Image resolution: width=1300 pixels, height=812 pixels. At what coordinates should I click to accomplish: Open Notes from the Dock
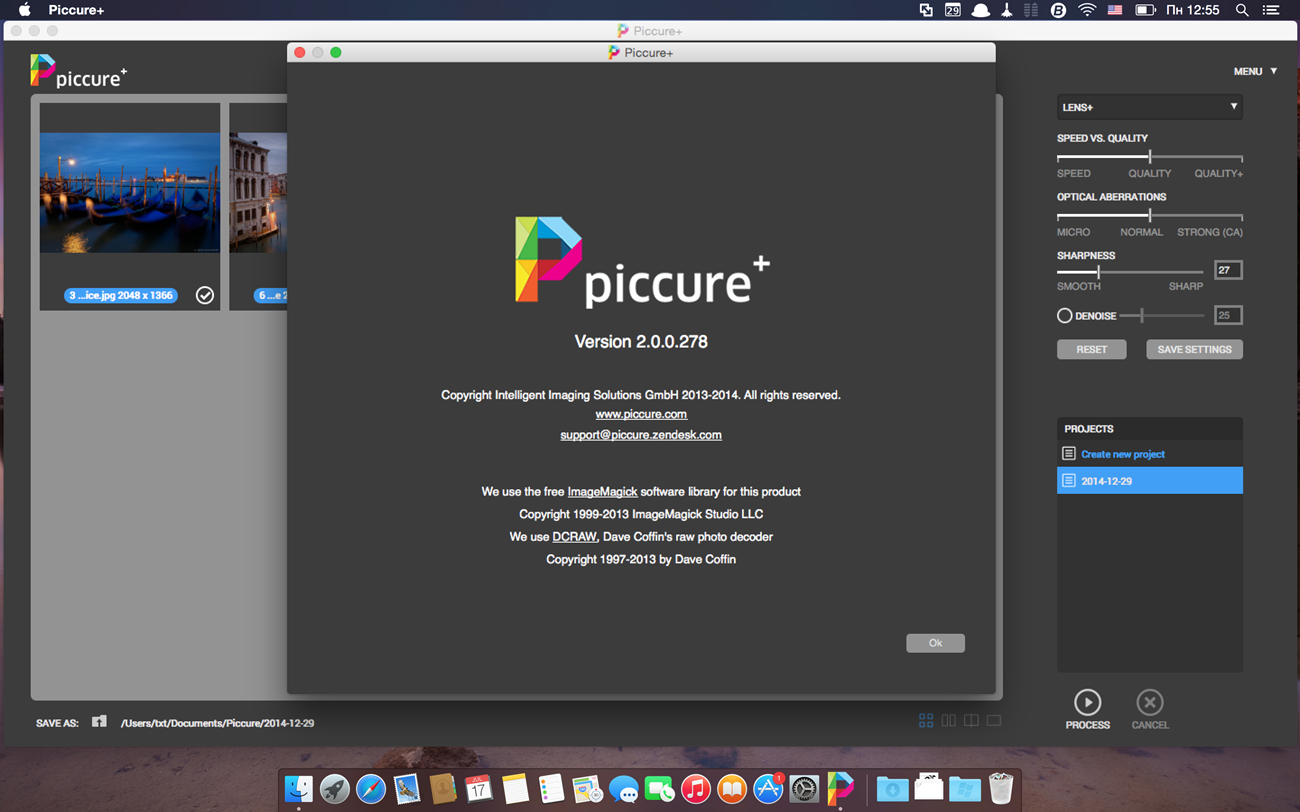pos(515,789)
